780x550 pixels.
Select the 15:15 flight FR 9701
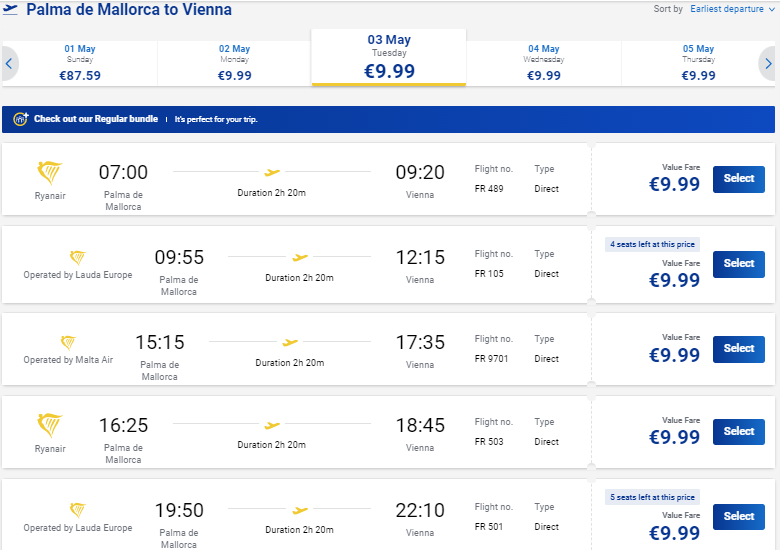point(739,349)
